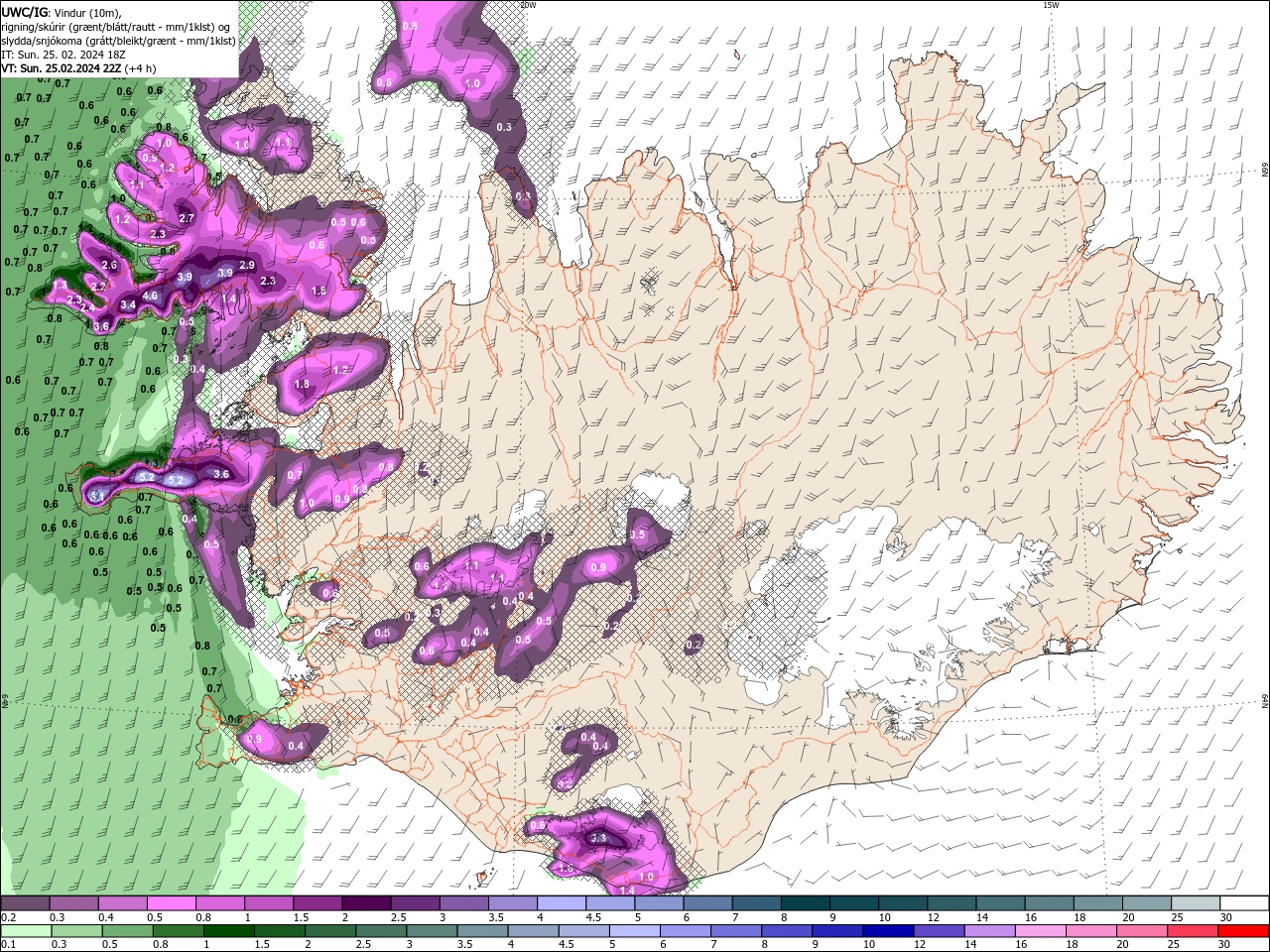Select the 'rigning/skúrir' legend description line
This screenshot has width=1270, height=952.
pos(116,26)
